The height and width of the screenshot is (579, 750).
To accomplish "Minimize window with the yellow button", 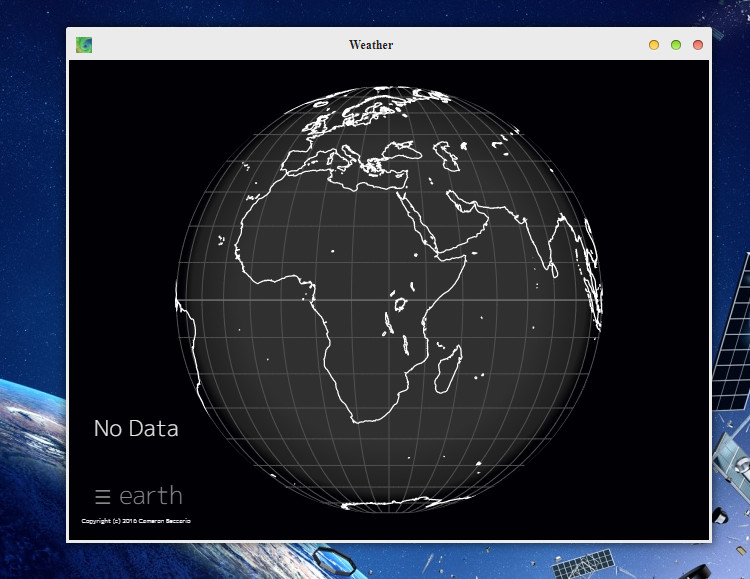I will 654,45.
